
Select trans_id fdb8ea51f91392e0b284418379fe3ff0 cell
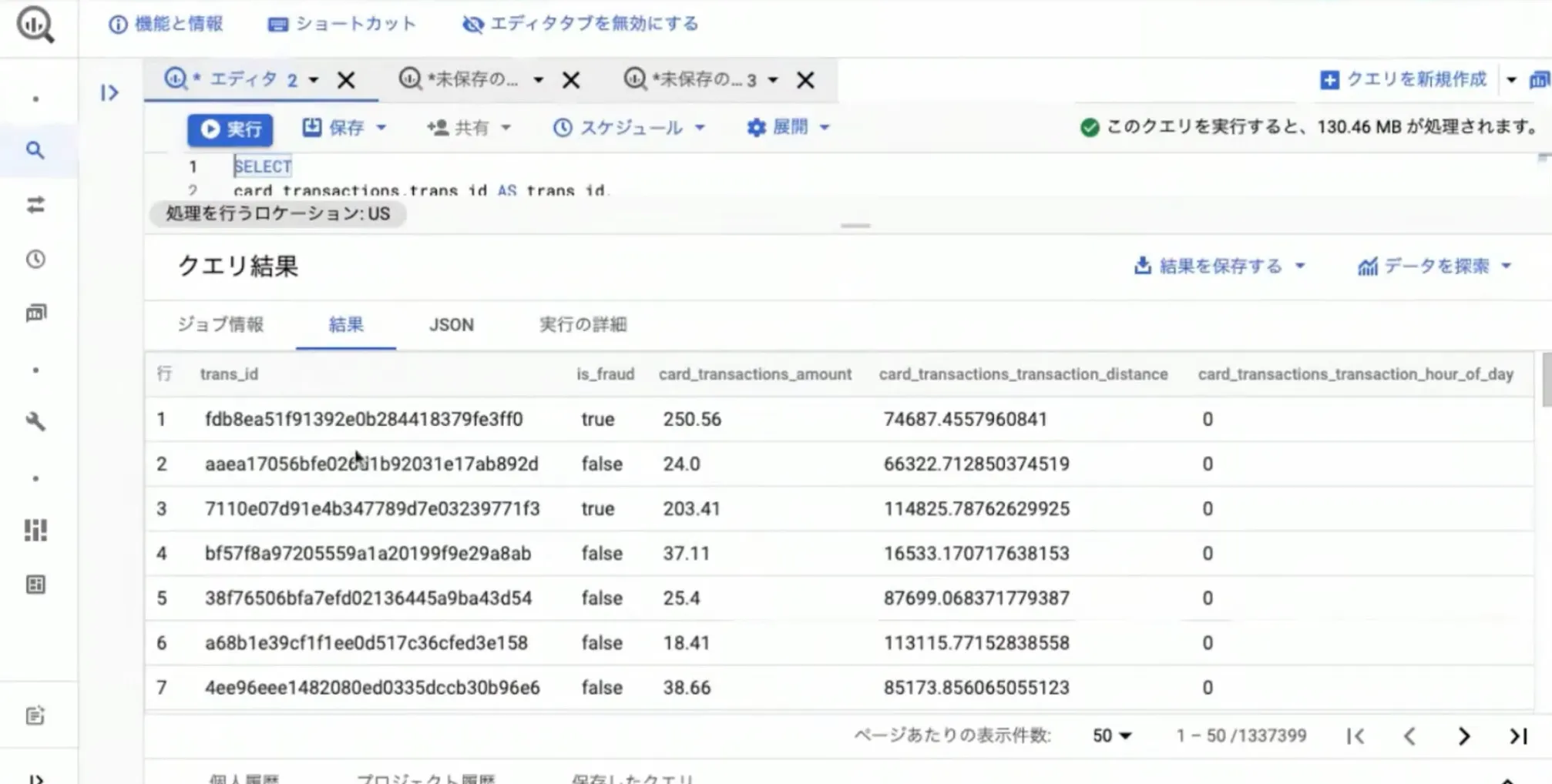(x=364, y=420)
